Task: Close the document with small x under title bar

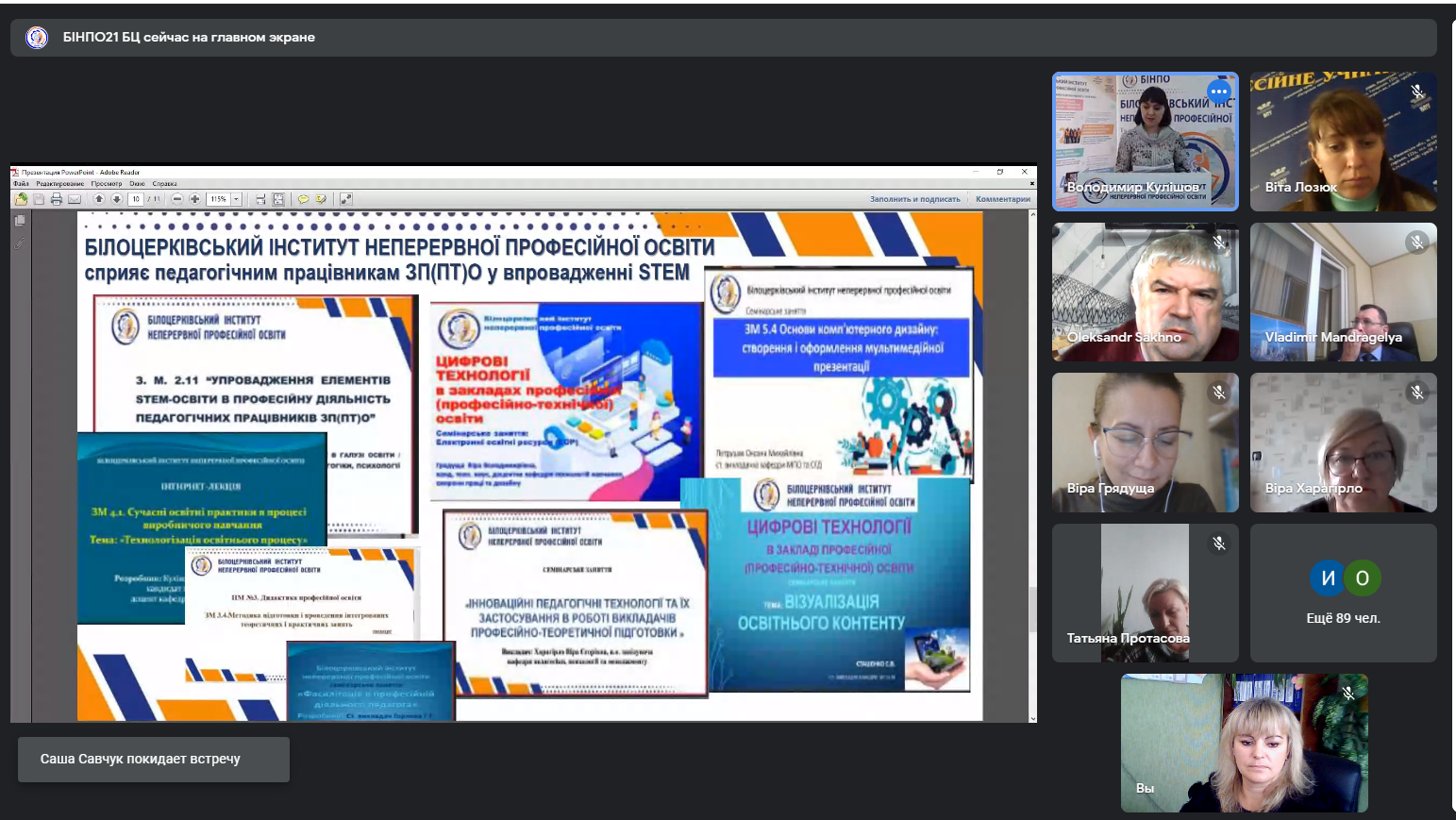Action: click(x=1031, y=183)
